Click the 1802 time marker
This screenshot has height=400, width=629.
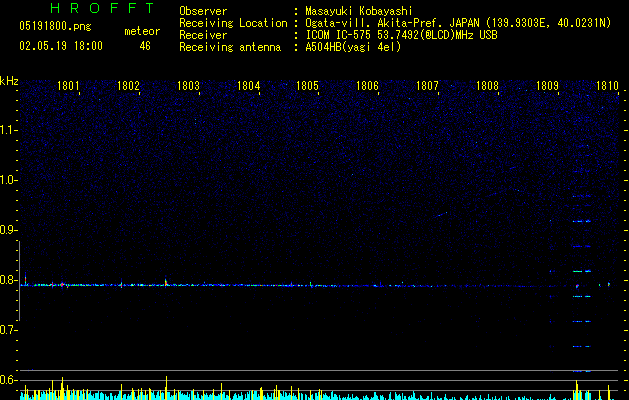click(128, 86)
